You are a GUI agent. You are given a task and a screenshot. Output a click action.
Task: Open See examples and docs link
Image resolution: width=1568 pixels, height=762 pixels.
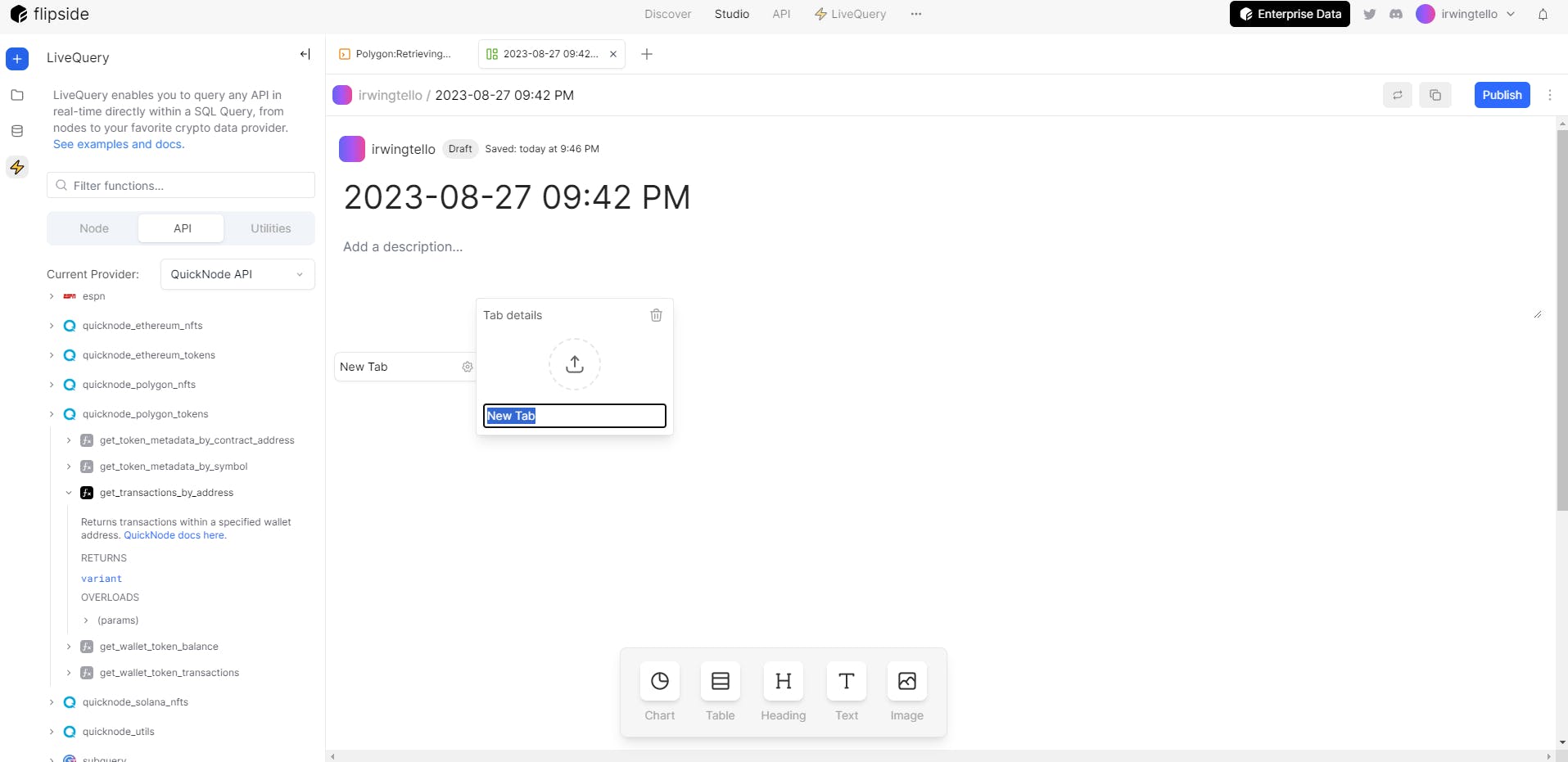point(119,144)
